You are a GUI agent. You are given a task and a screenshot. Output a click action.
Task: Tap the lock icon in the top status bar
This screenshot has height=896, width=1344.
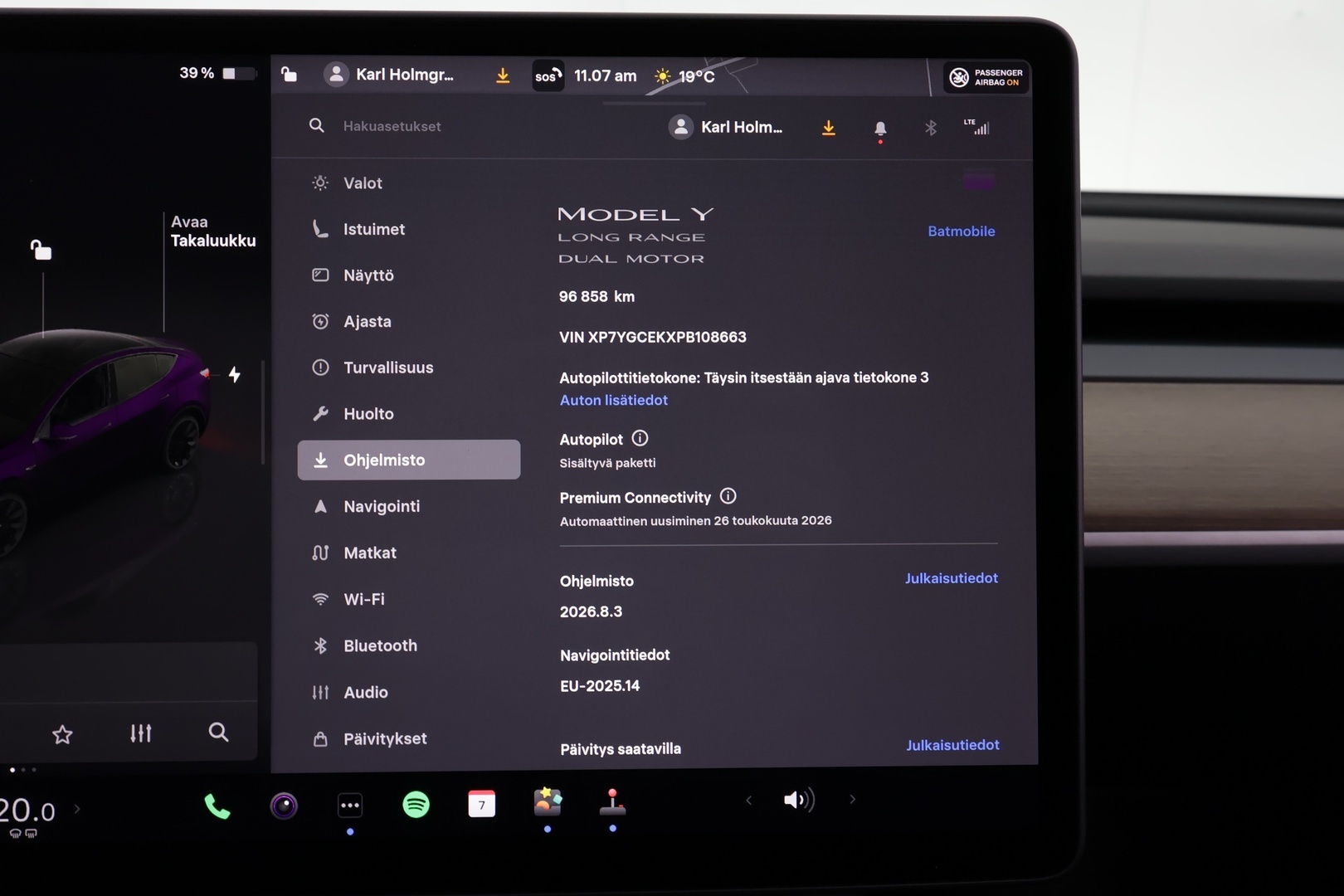click(x=289, y=75)
